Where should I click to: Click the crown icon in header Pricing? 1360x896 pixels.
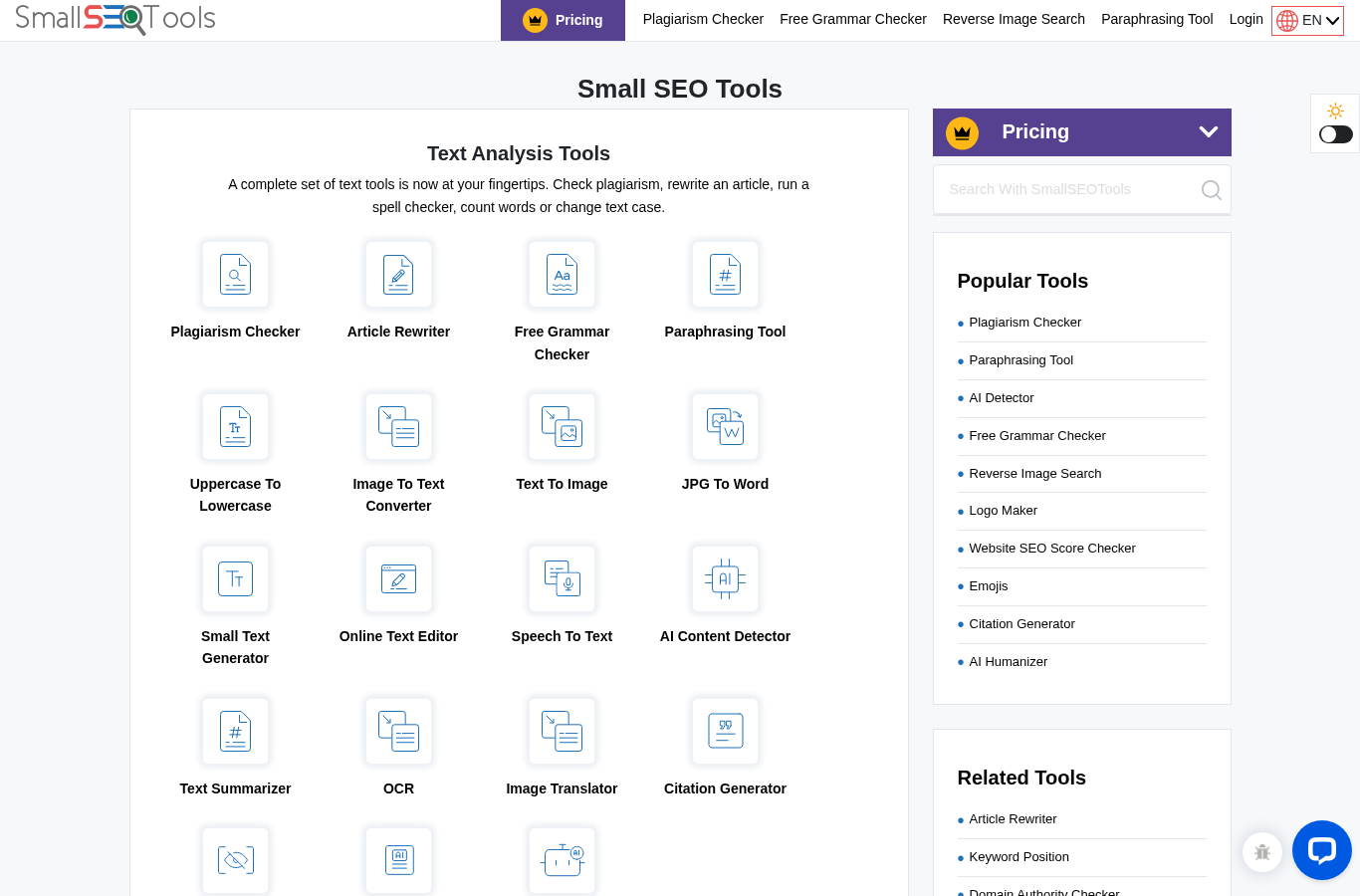tap(535, 20)
